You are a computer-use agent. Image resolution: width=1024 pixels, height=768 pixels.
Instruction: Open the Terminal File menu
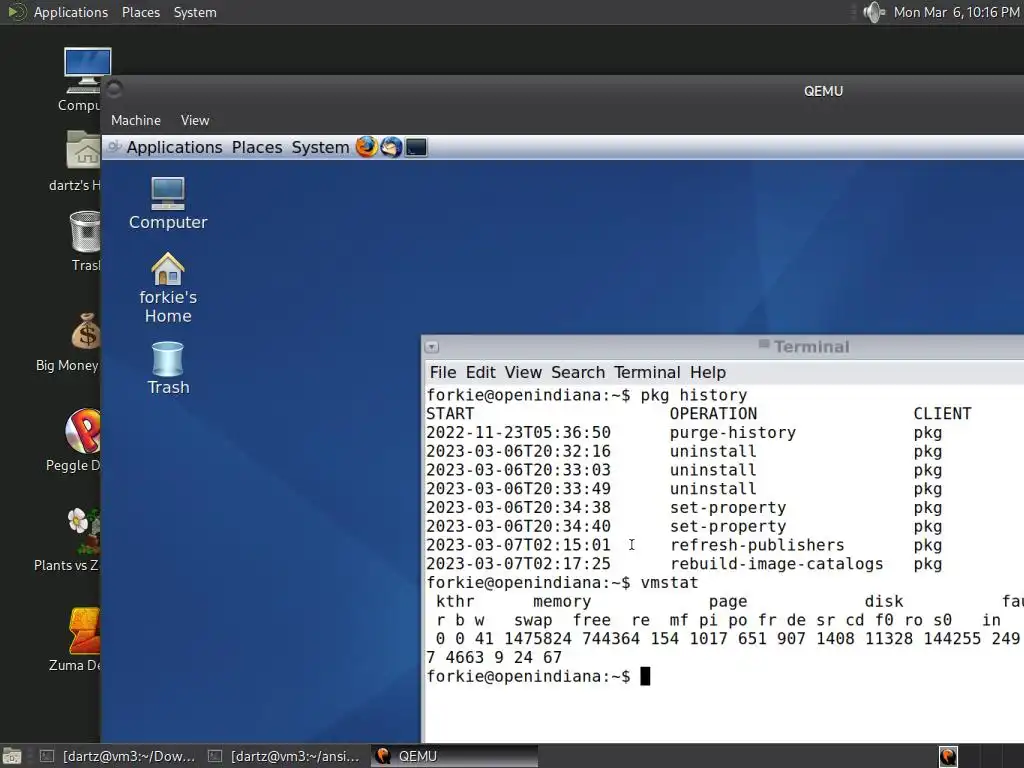click(x=443, y=372)
